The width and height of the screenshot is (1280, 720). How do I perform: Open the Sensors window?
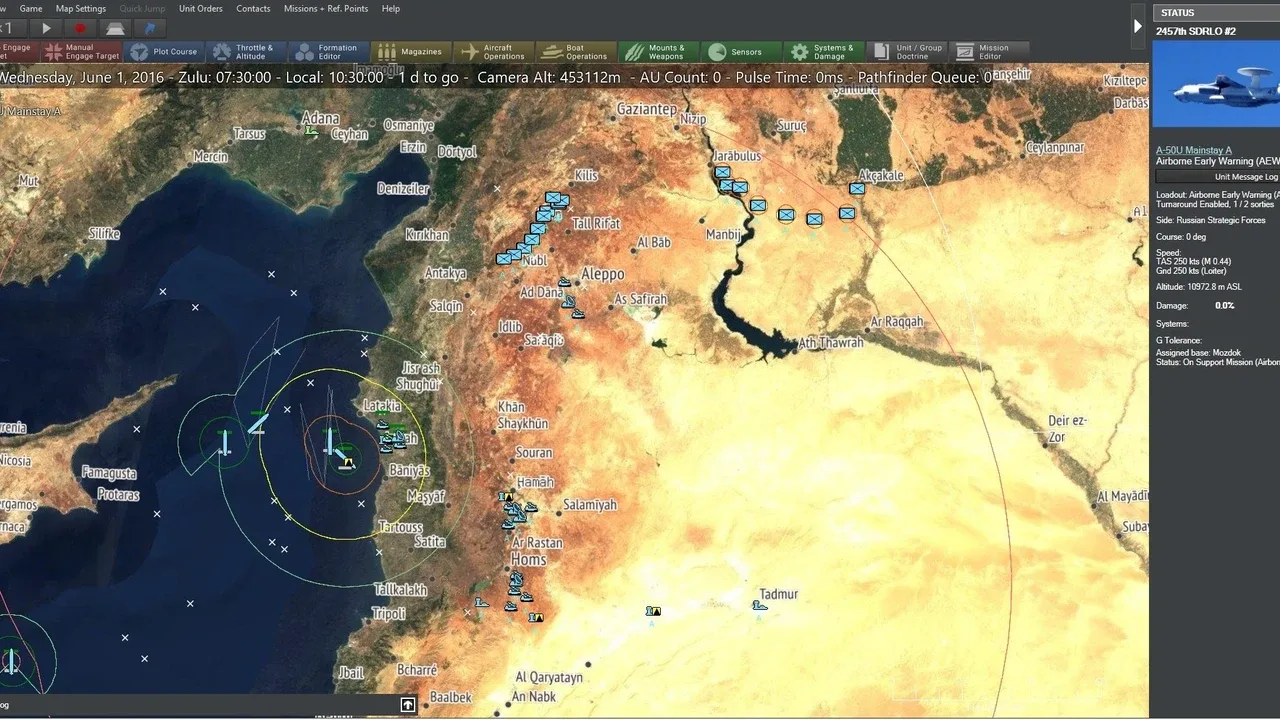pos(737,52)
